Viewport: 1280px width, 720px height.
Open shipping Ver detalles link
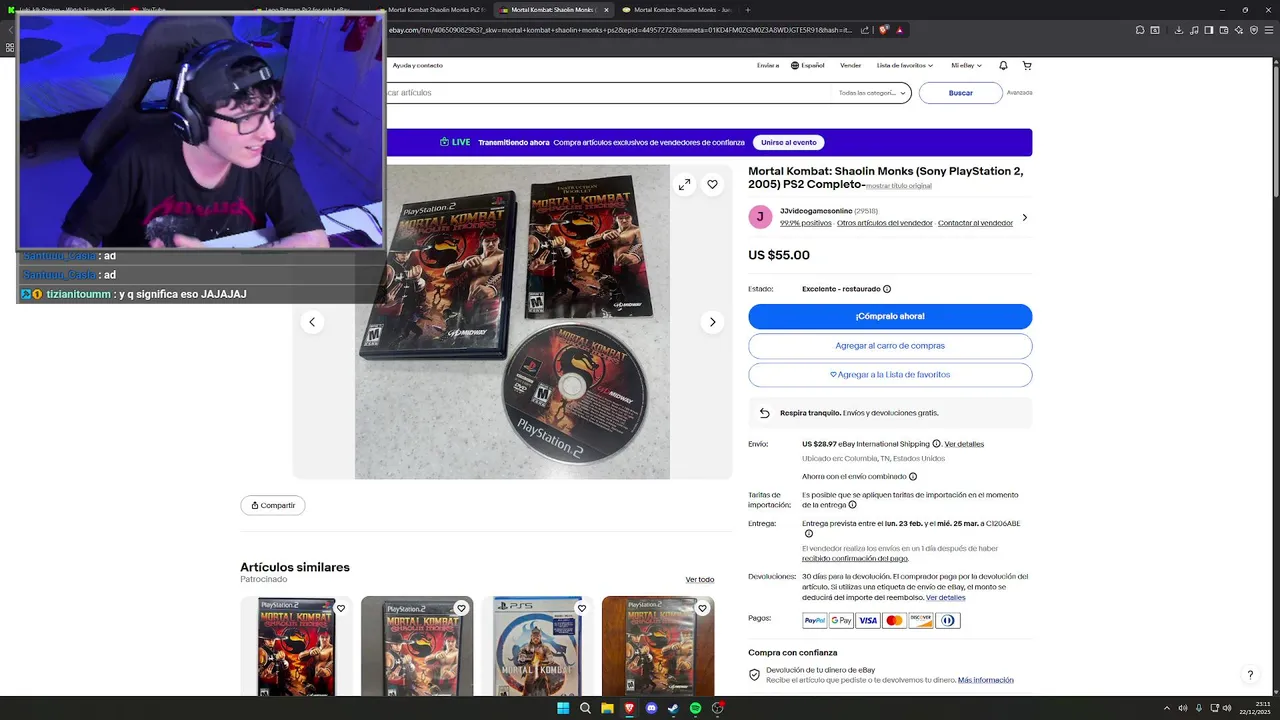(964, 444)
